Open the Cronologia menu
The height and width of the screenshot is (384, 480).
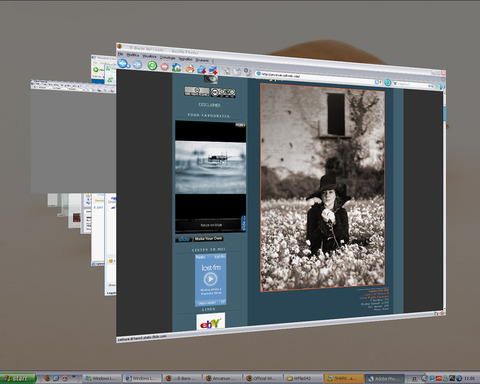167,58
